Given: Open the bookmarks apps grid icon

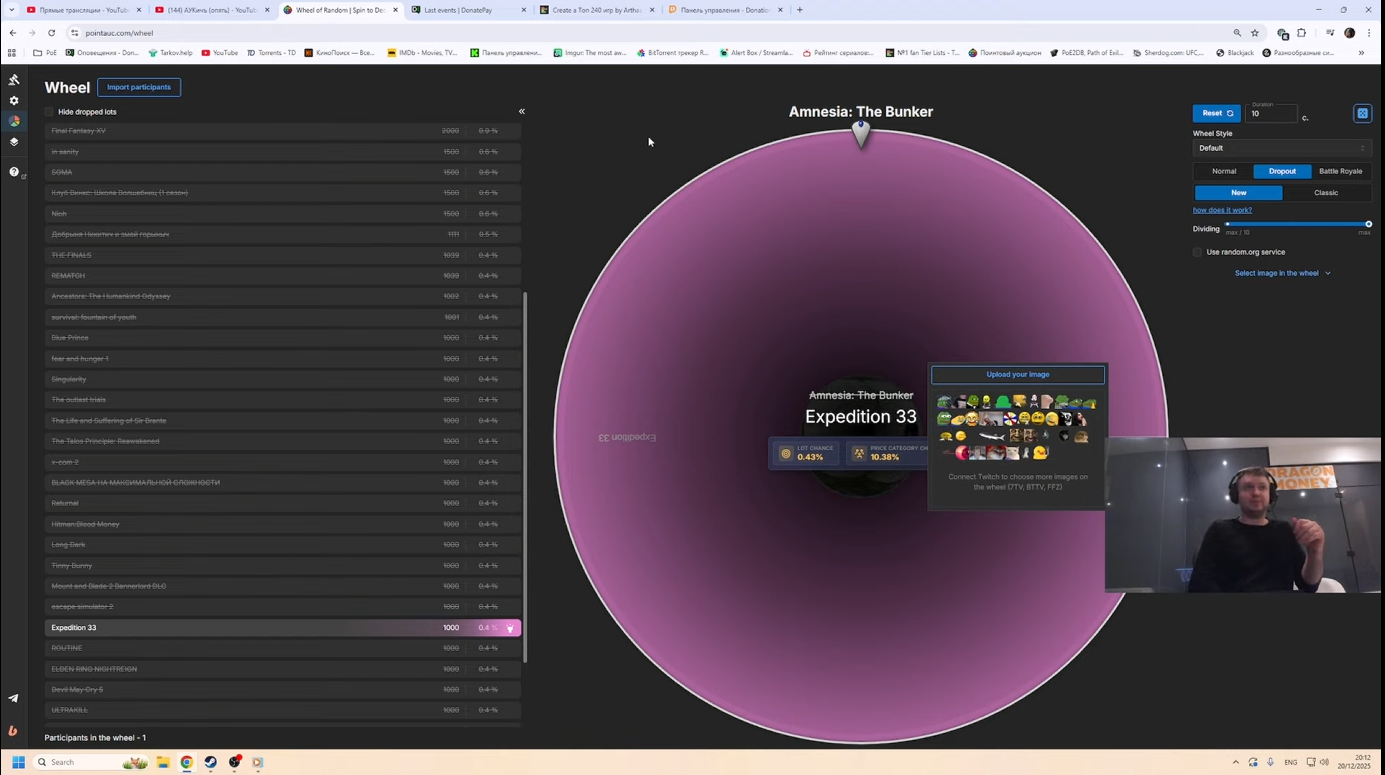Looking at the screenshot, I should (12, 53).
